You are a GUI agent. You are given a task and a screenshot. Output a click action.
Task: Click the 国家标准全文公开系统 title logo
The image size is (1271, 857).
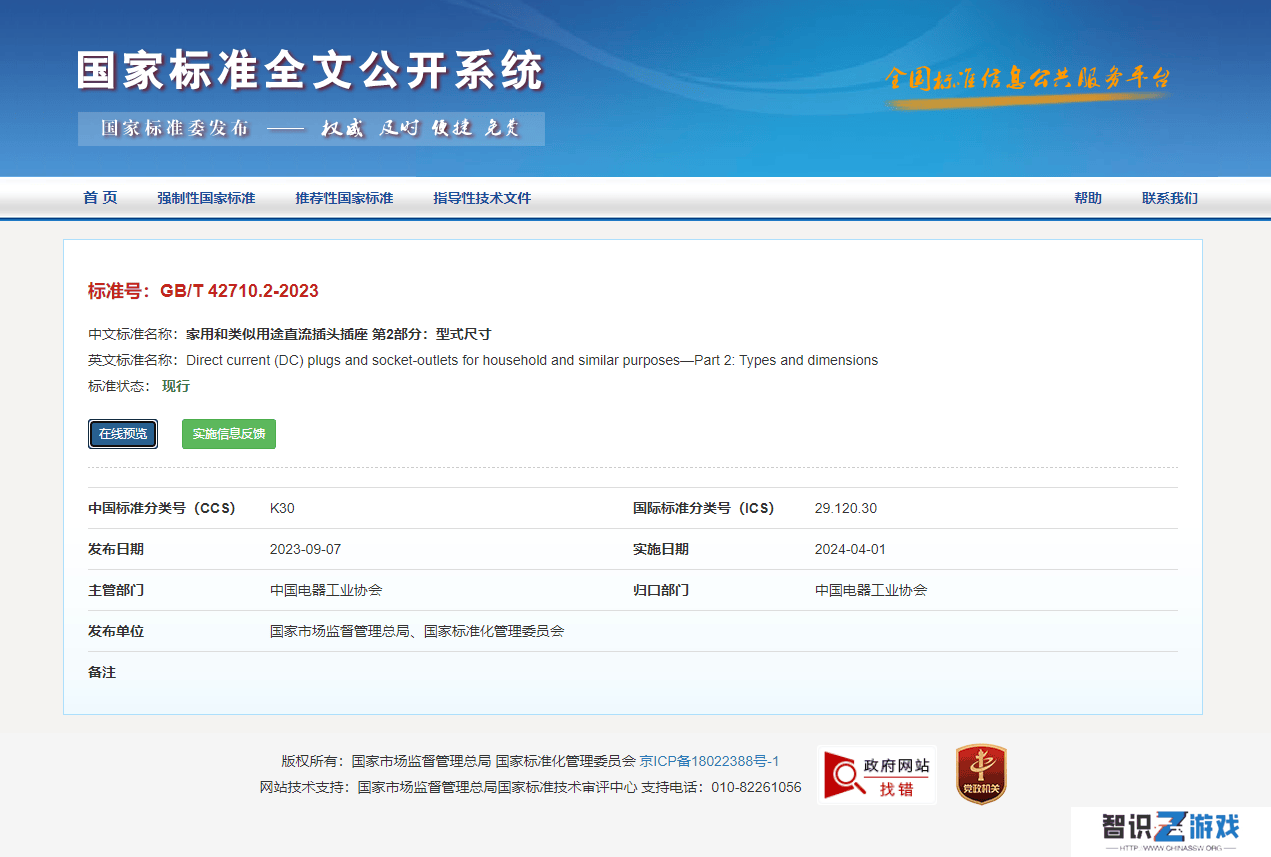[311, 72]
